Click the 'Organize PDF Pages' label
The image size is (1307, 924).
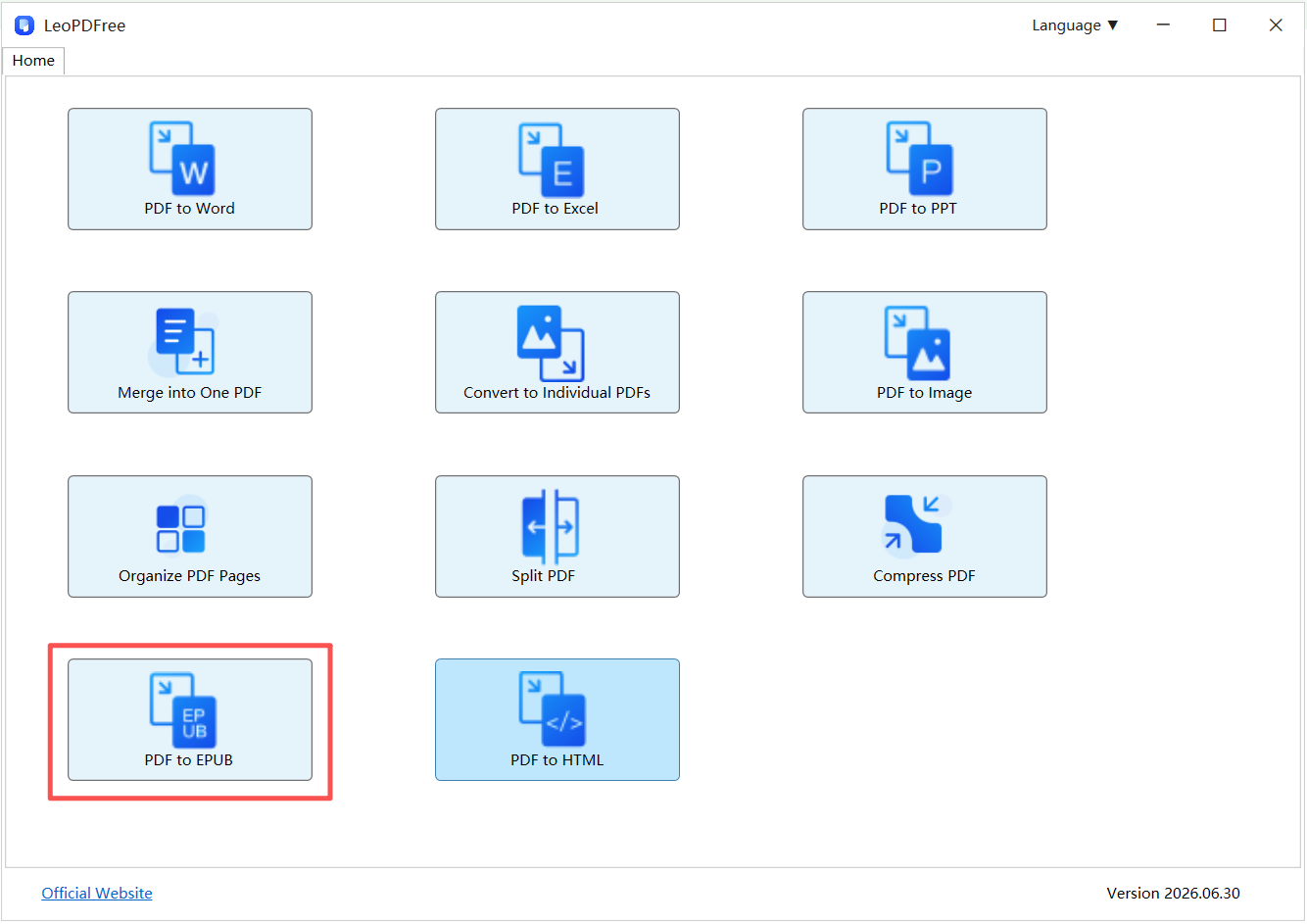(x=189, y=575)
